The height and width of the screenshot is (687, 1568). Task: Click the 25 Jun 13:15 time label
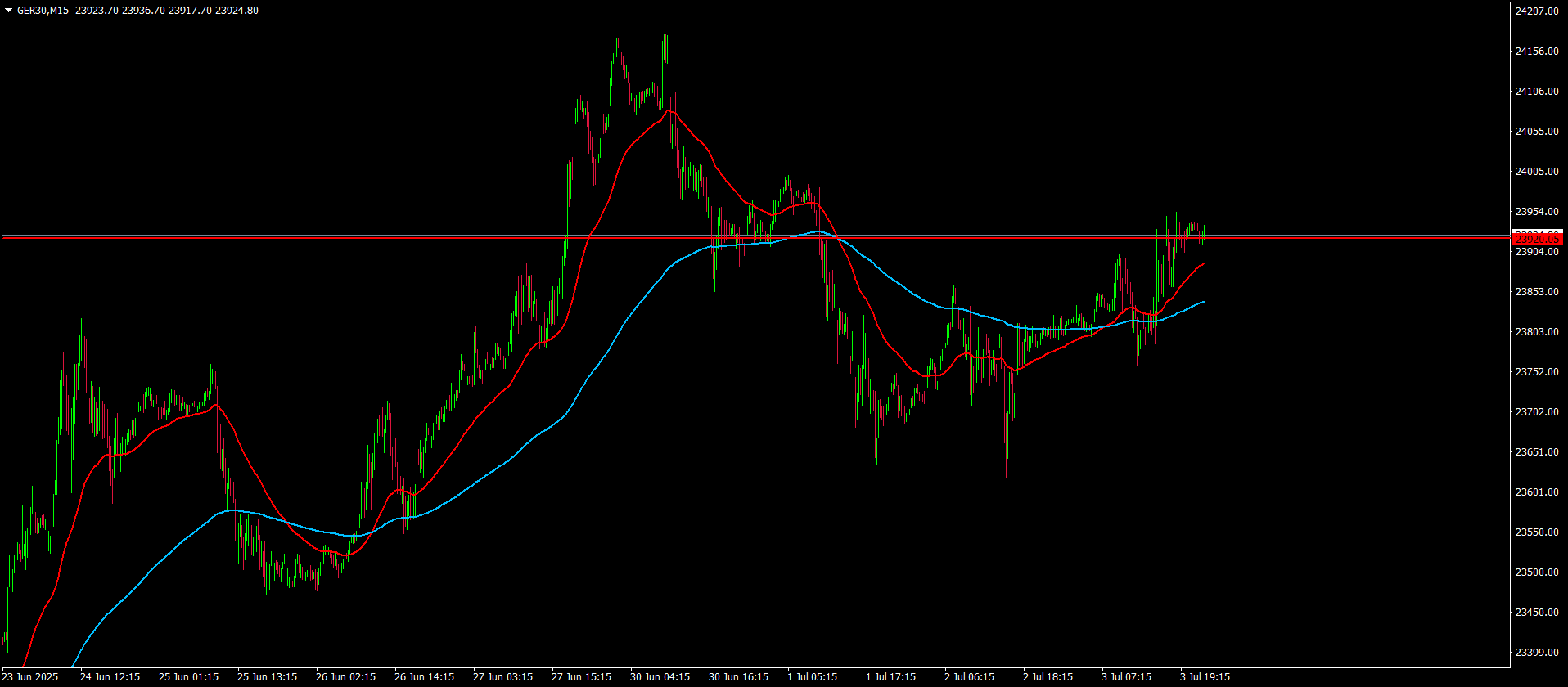click(267, 677)
